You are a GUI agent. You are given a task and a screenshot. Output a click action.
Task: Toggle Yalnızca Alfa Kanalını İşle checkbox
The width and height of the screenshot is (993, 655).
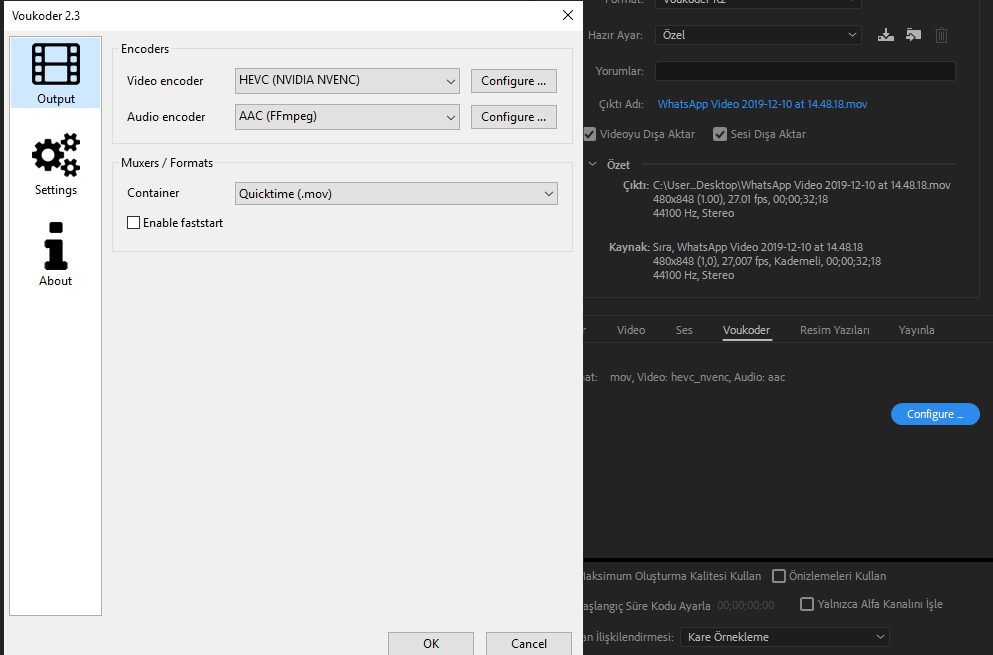click(807, 604)
